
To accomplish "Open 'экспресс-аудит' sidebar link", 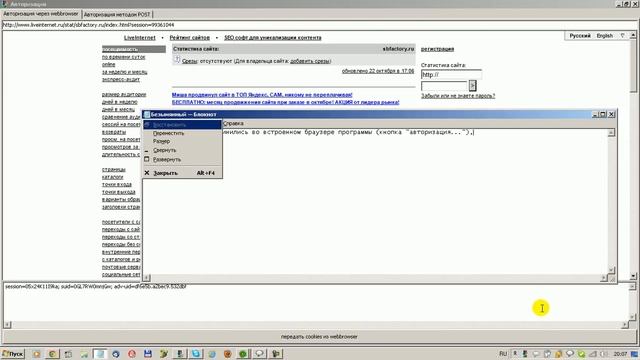I will (x=121, y=80).
